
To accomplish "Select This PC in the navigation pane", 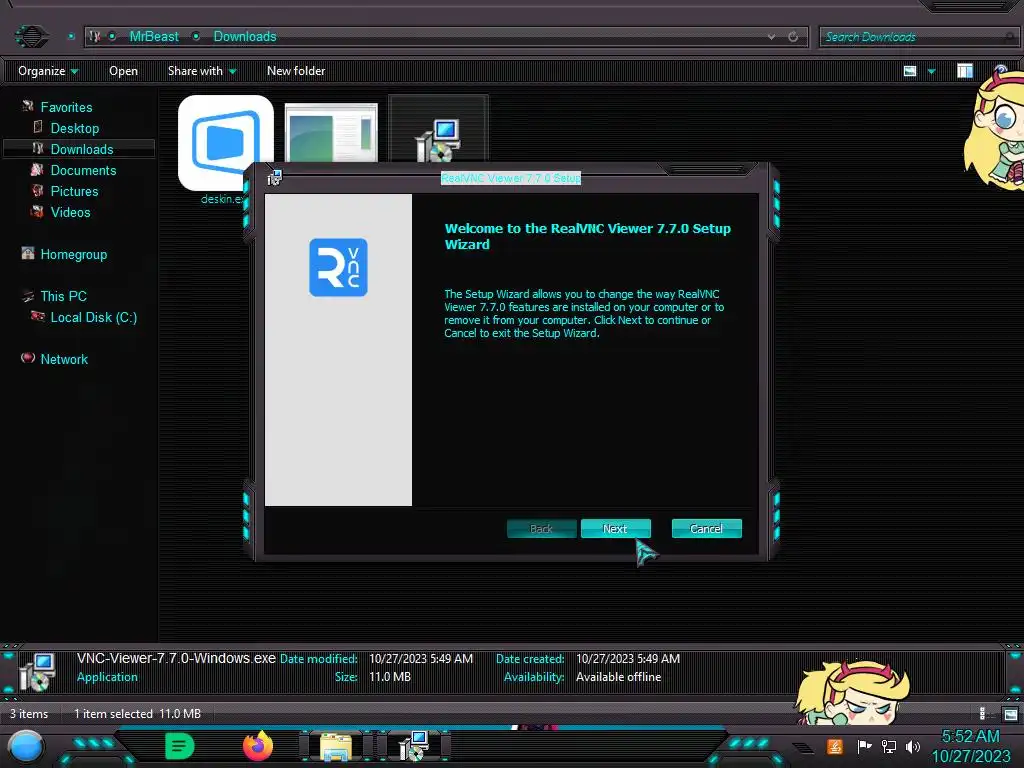I will pos(63,296).
